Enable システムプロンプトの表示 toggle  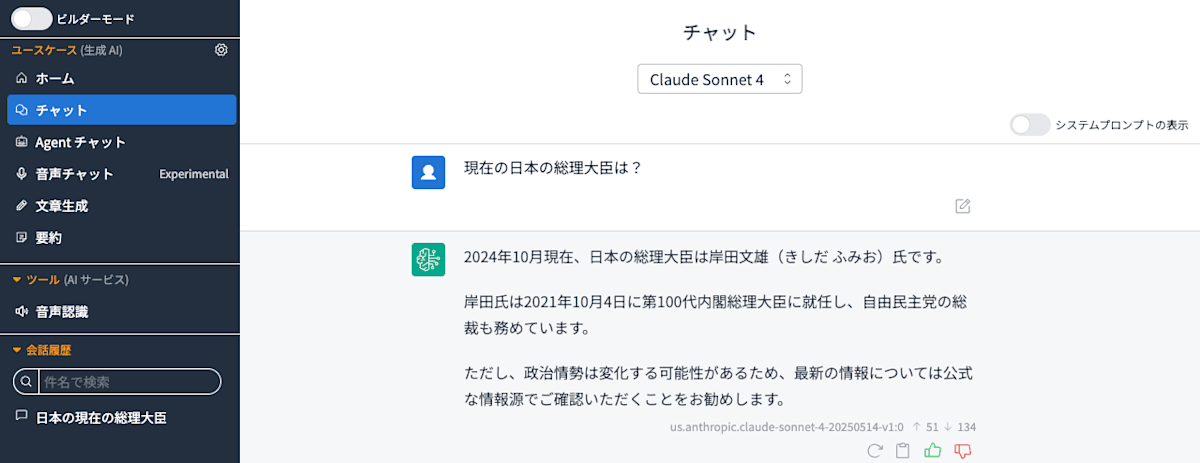click(1029, 125)
